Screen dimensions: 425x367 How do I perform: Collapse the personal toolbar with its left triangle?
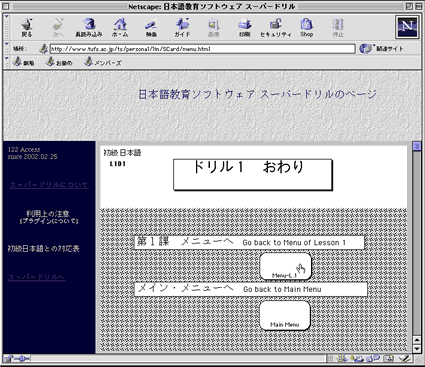[x=7, y=59]
